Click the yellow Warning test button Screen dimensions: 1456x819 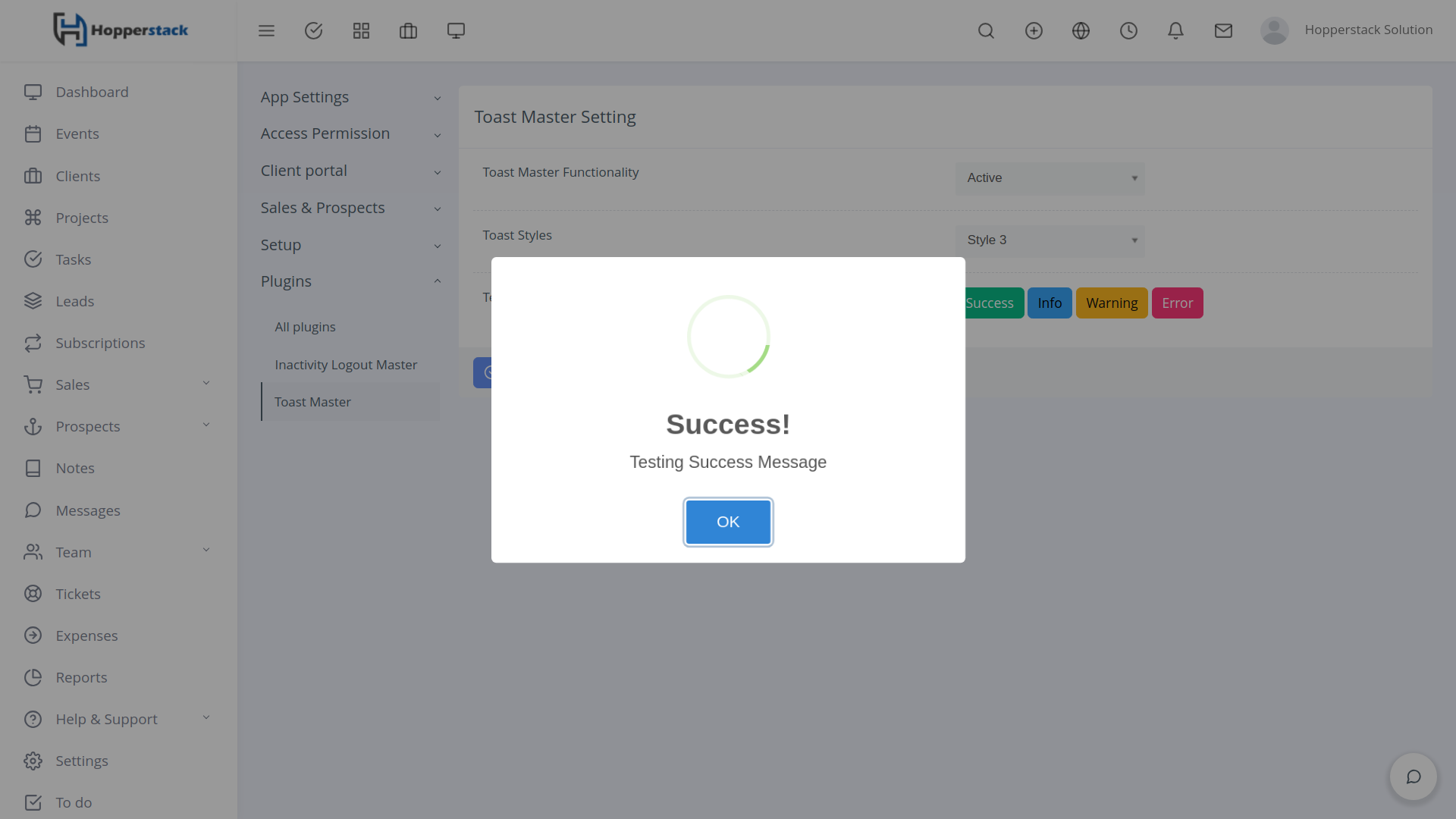tap(1111, 303)
